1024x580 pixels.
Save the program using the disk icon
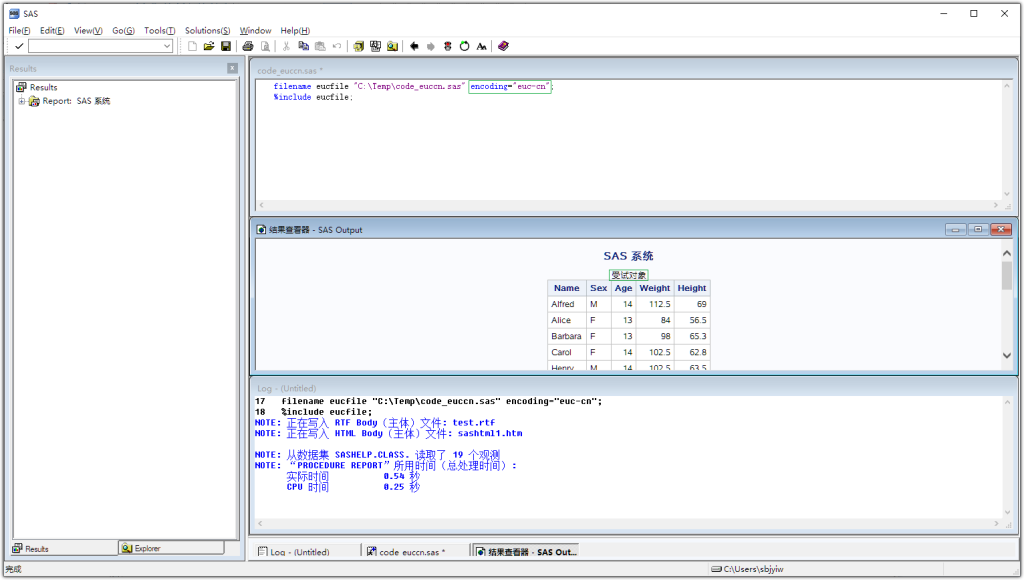(224, 45)
